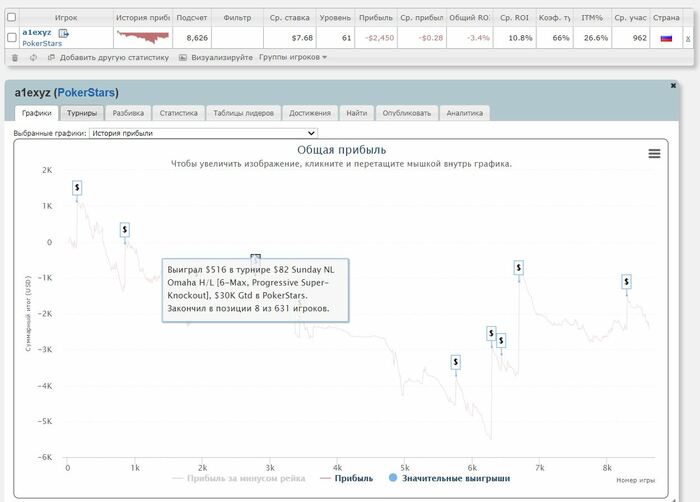Click the total ROI value -3.4%
Viewport: 700px width, 502px height.
pyautogui.click(x=478, y=38)
